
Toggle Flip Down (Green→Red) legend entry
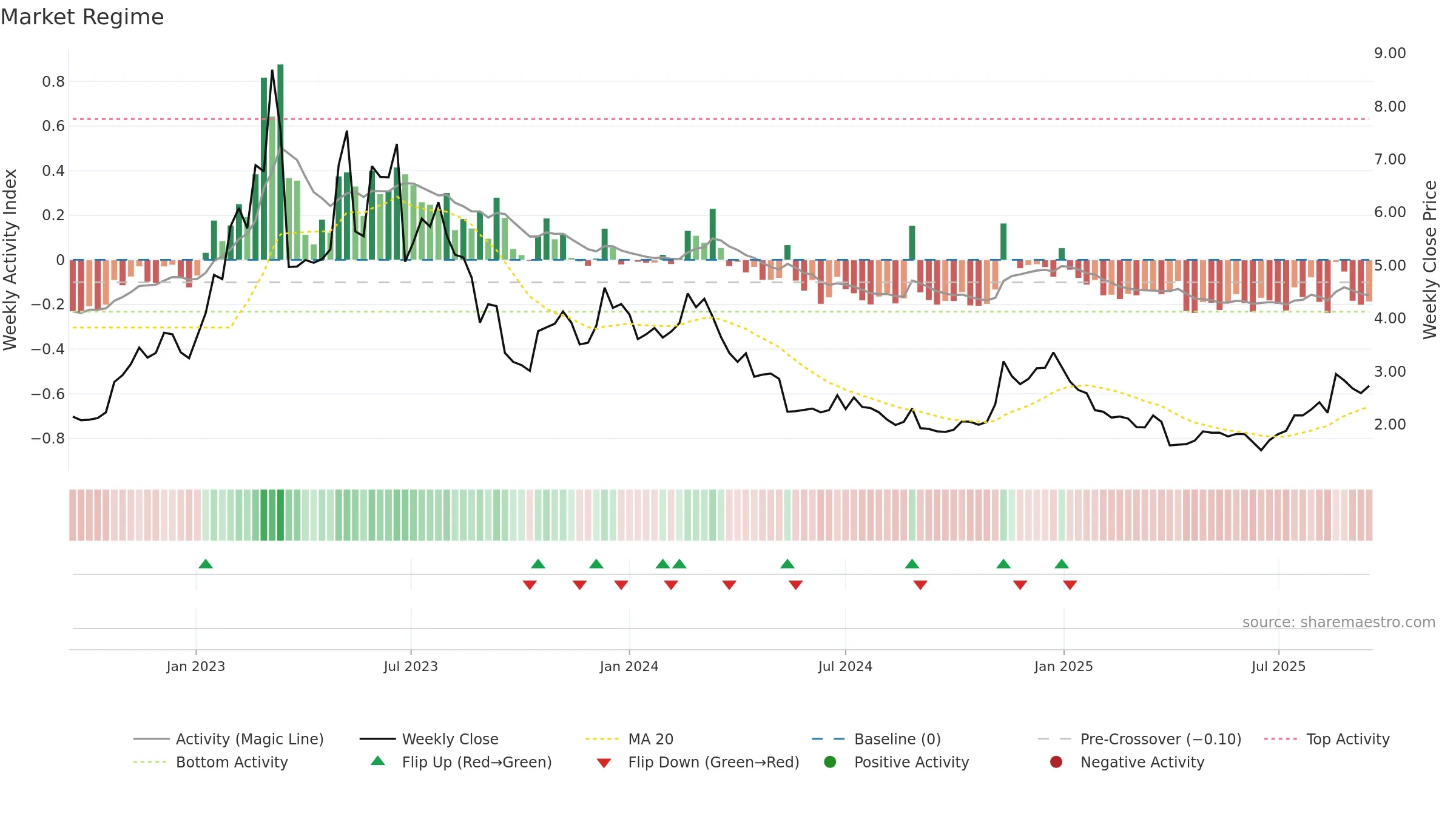click(x=698, y=762)
